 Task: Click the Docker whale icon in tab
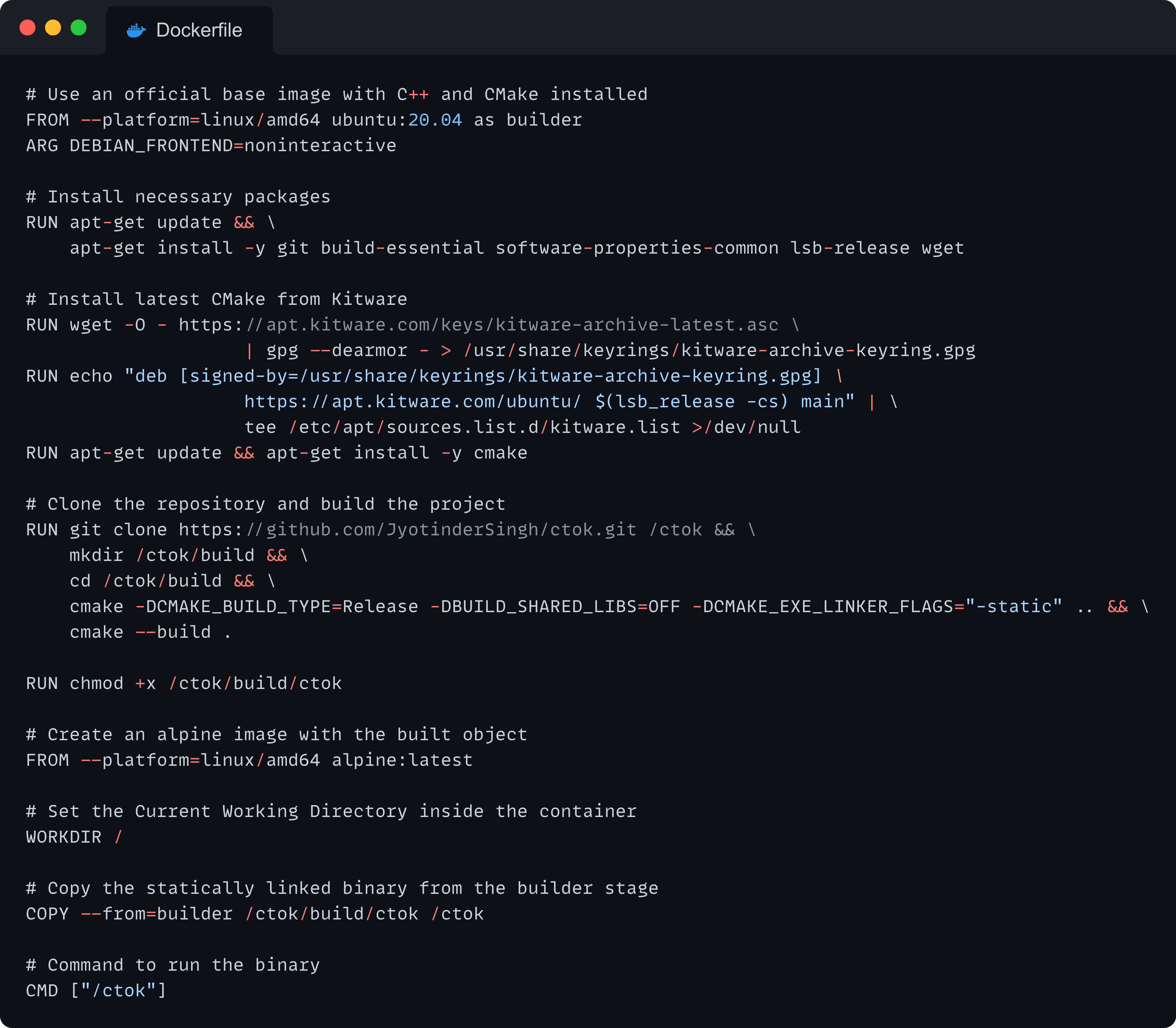tap(136, 30)
